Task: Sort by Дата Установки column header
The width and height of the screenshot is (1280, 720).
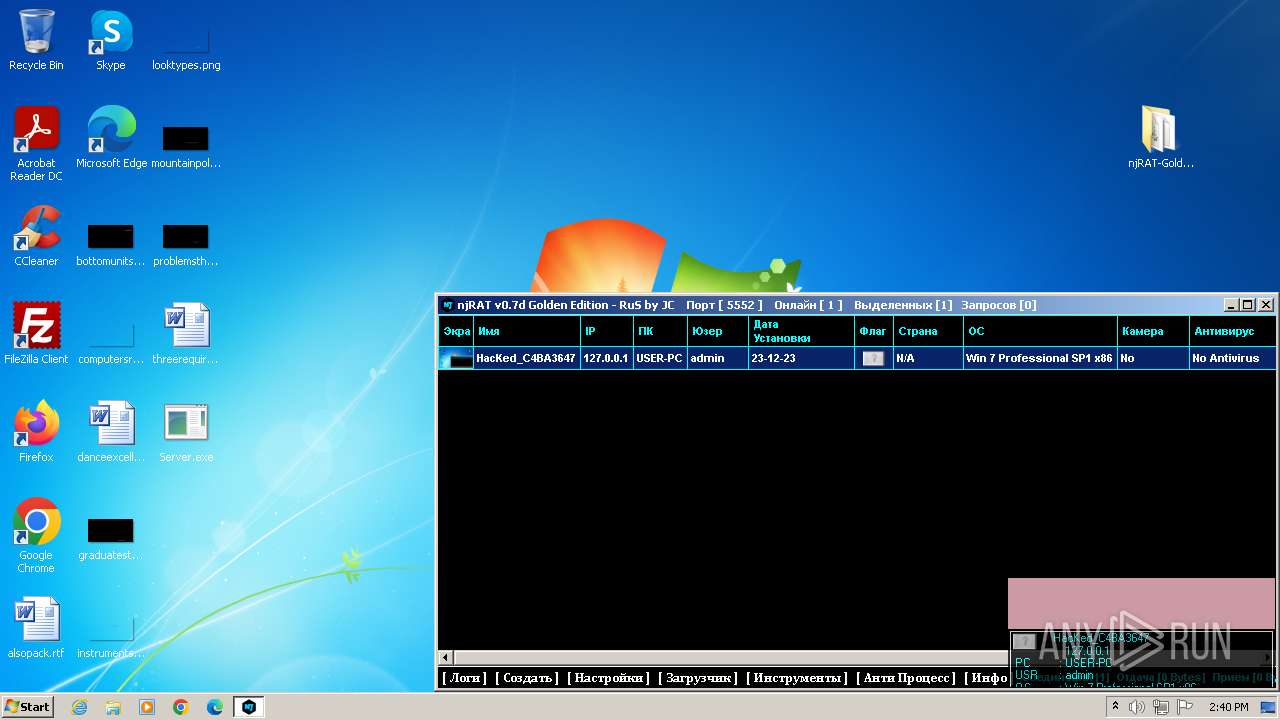Action: [x=802, y=331]
